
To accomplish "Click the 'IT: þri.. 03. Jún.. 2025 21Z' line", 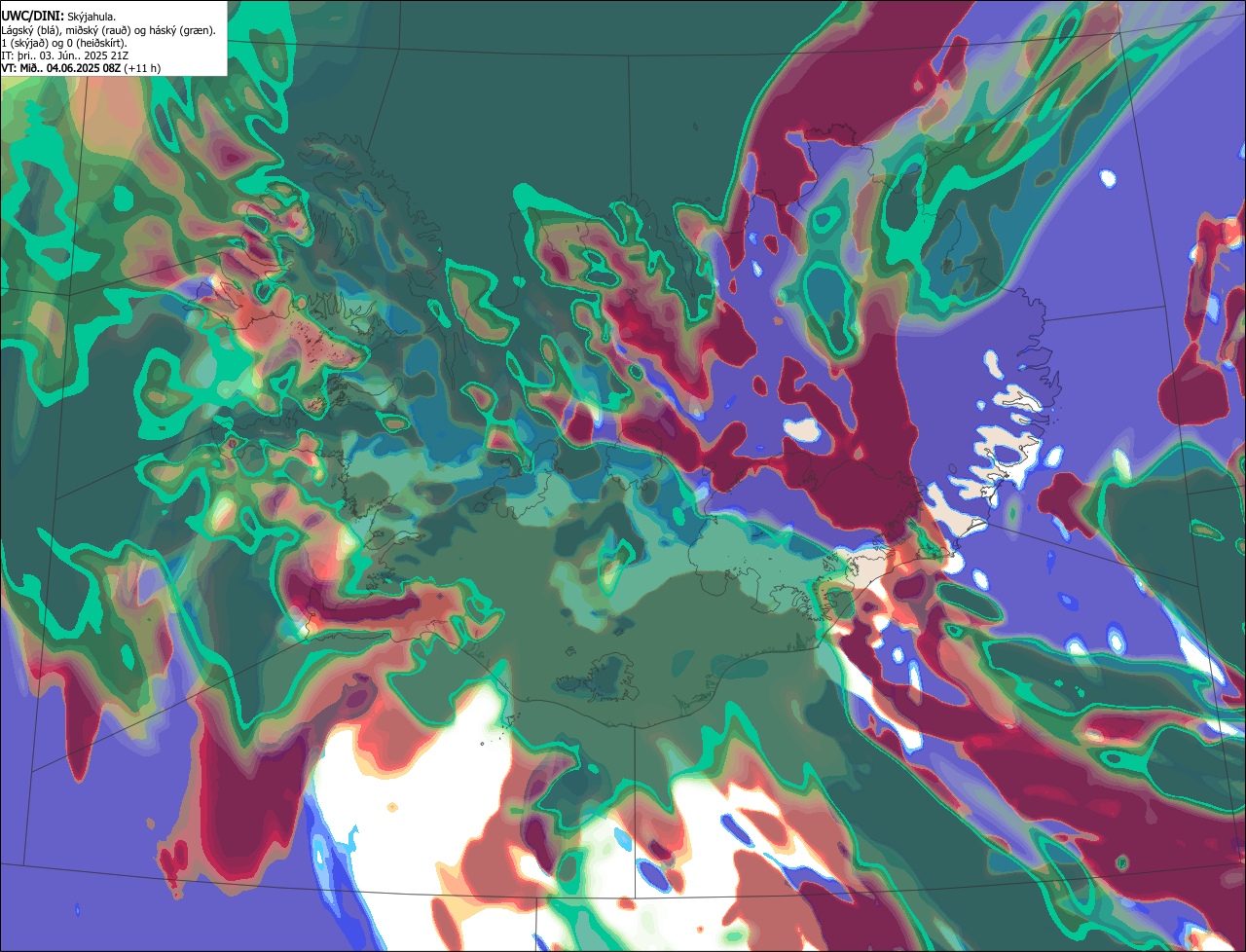I will point(64,55).
